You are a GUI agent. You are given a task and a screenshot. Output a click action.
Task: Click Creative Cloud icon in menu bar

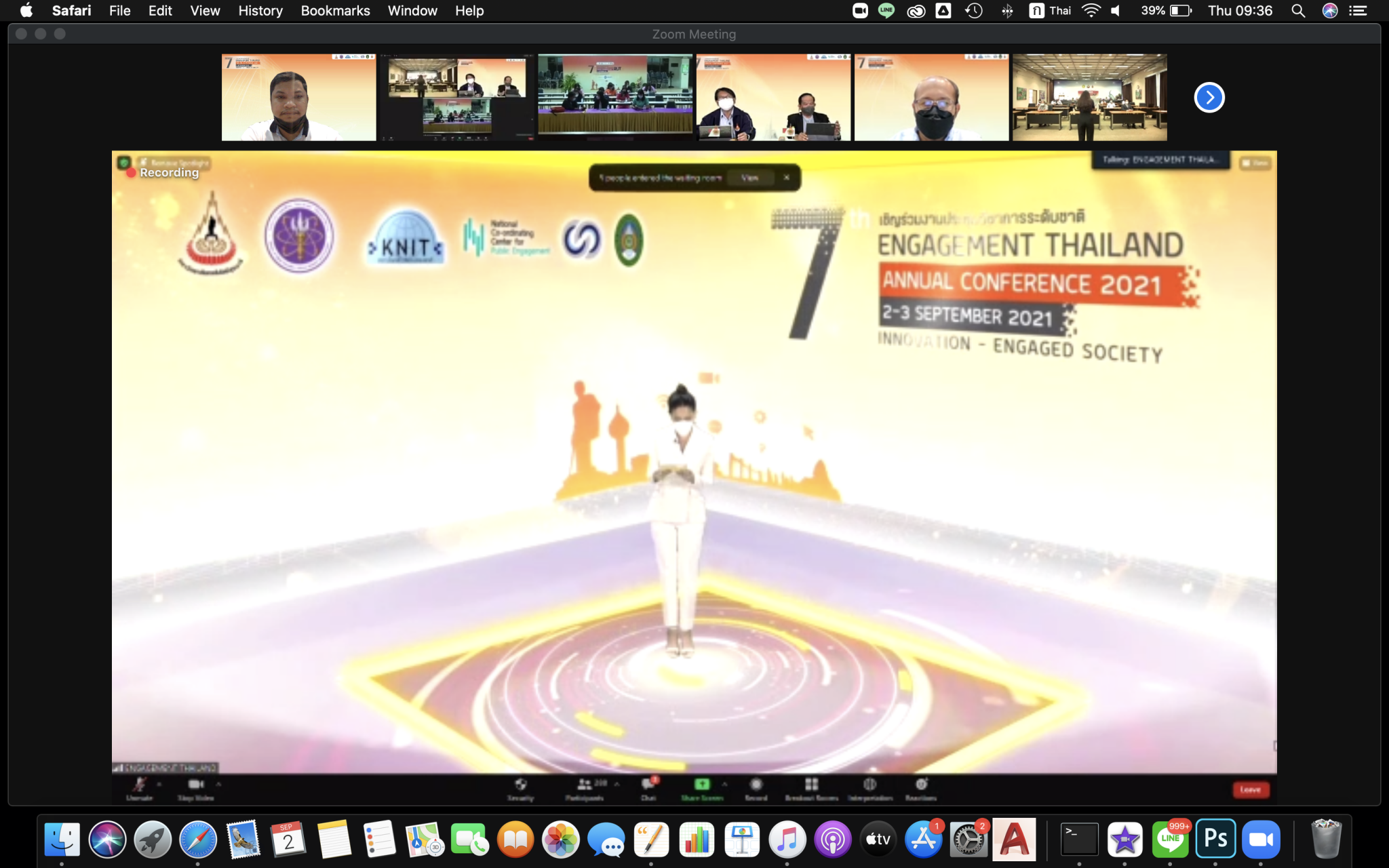coord(916,10)
